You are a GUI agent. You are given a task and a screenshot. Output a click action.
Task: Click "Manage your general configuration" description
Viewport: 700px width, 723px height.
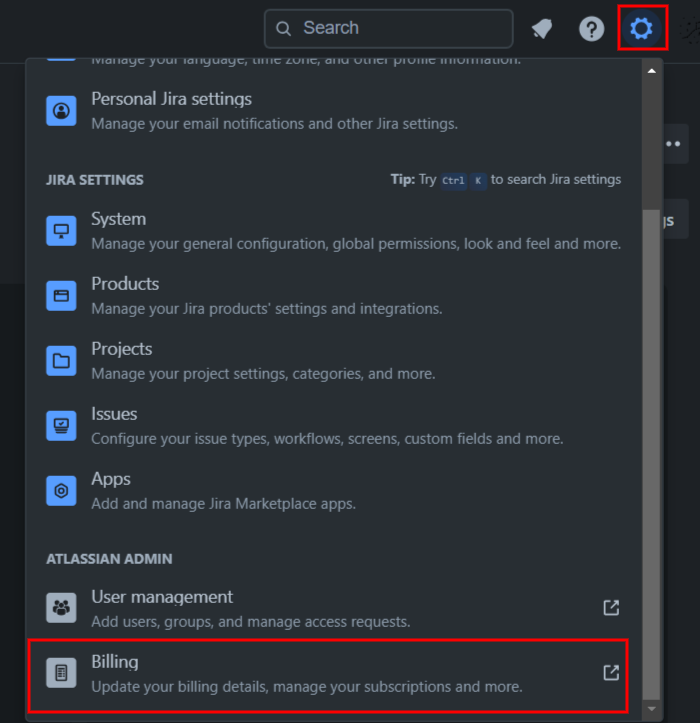point(356,243)
